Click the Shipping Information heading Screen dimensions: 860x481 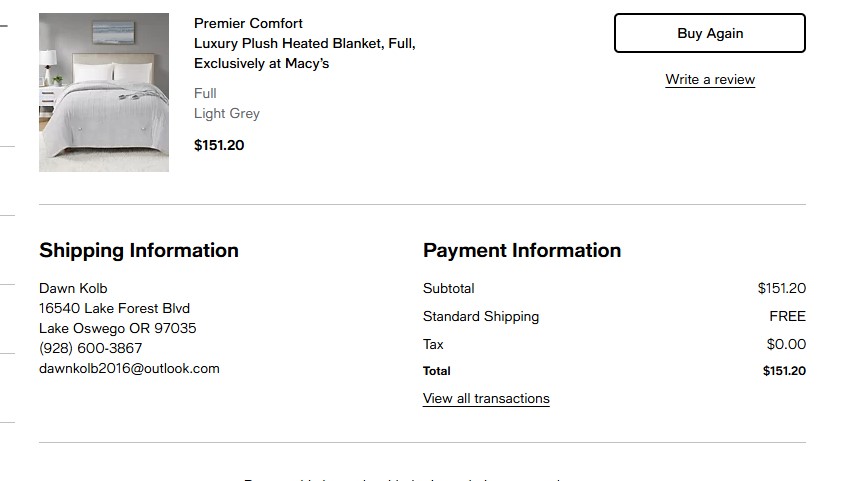139,250
